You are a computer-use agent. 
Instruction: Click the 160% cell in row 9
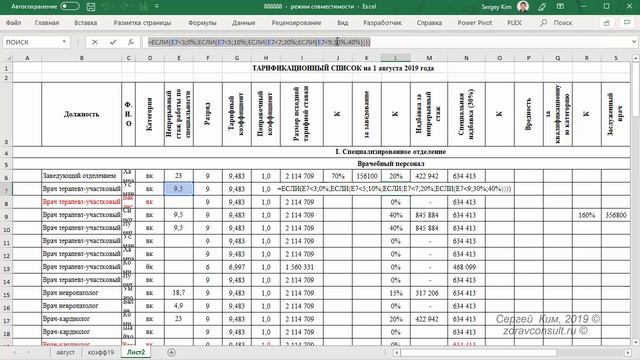(x=587, y=215)
